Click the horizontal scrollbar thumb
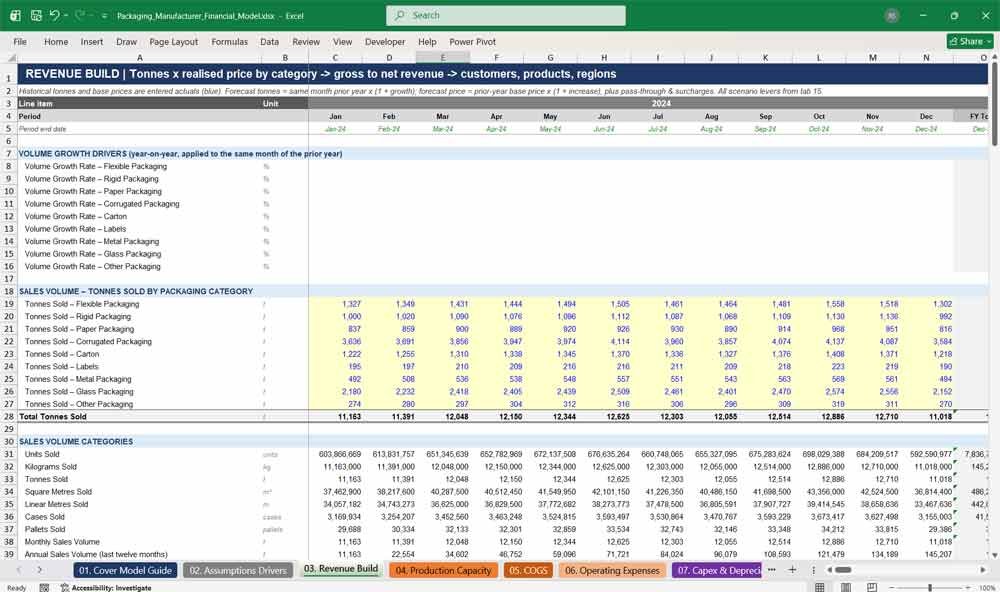 pos(843,570)
